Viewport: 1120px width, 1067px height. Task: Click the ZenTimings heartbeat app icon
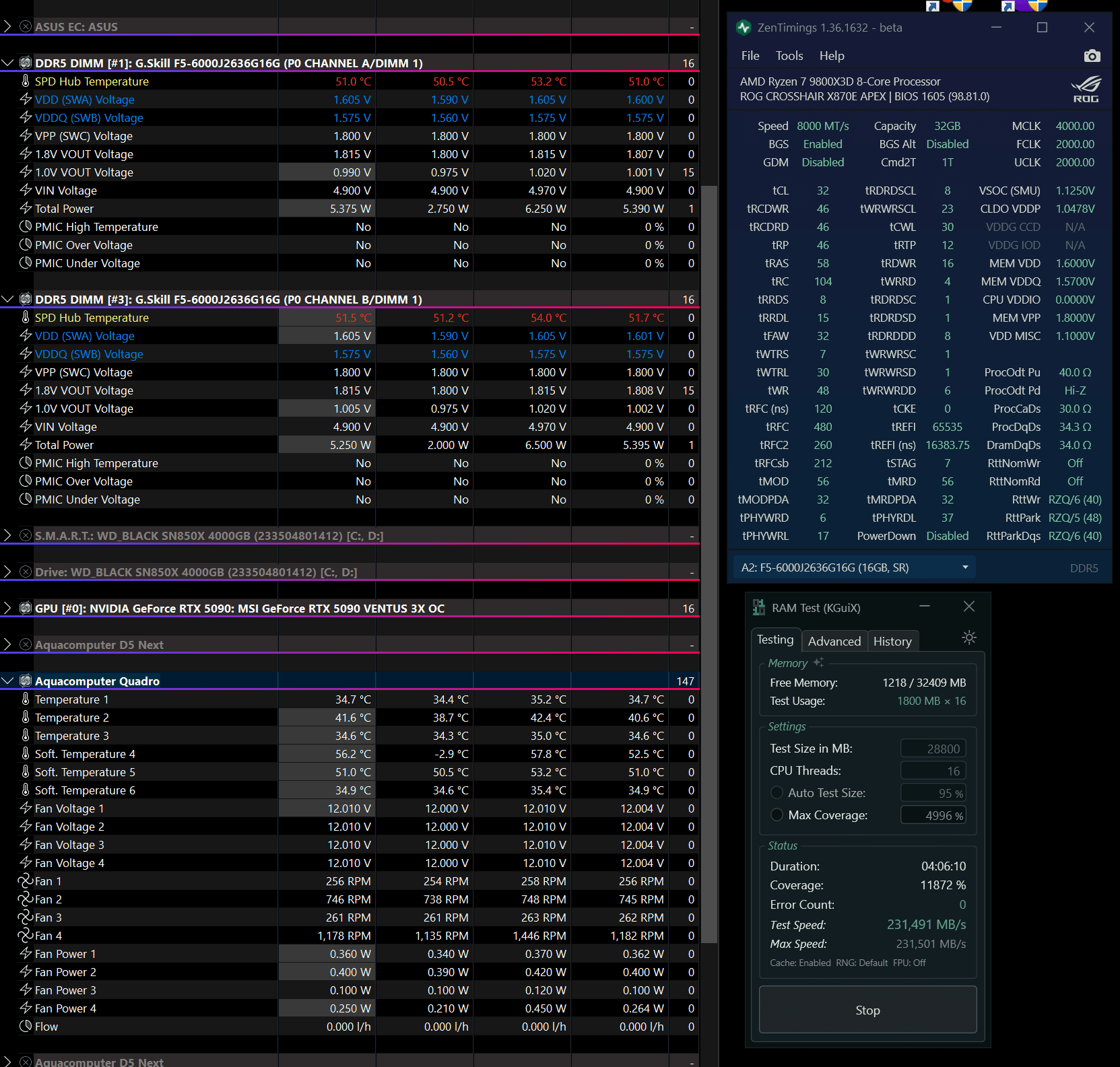pyautogui.click(x=744, y=28)
